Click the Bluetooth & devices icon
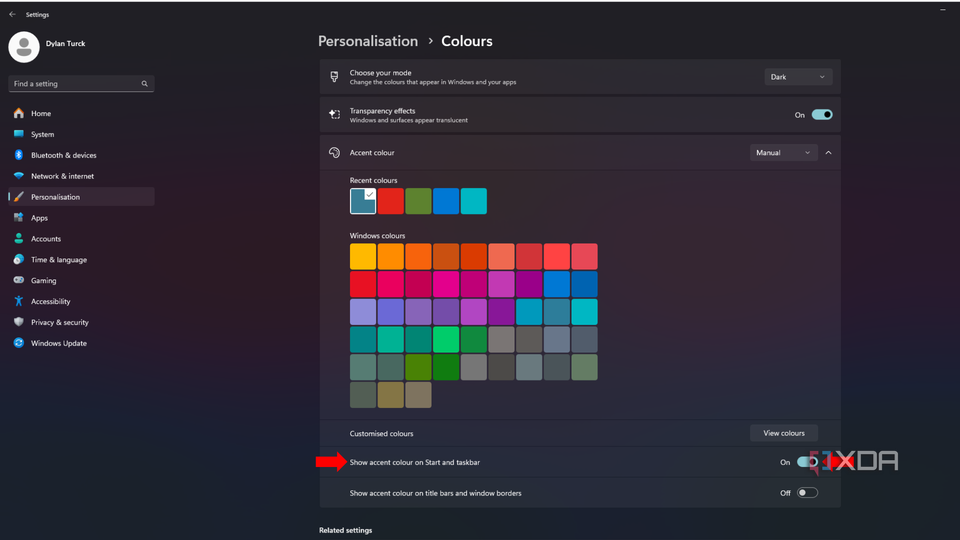 (x=18, y=155)
